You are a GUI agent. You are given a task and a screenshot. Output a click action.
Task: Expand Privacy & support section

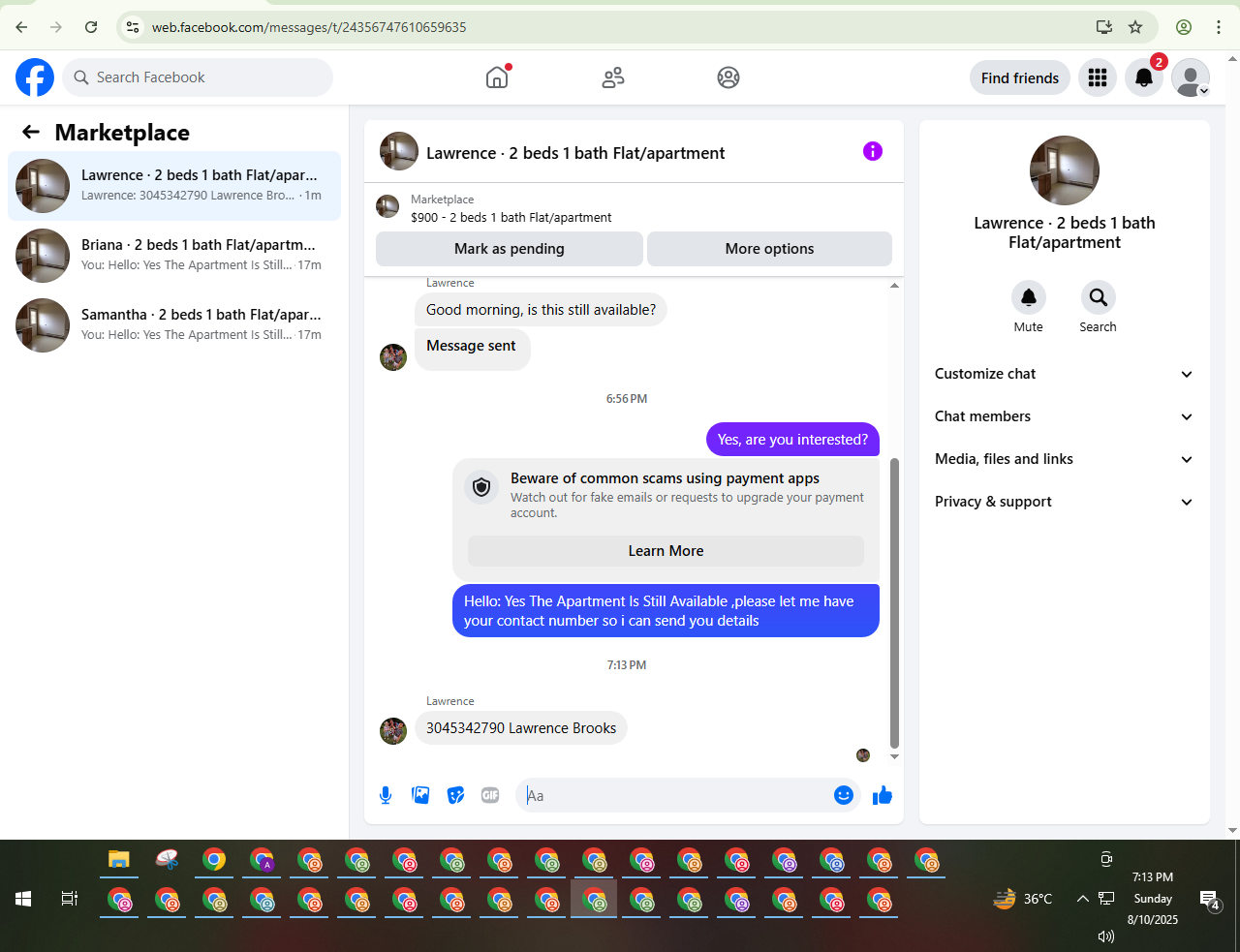(1064, 502)
